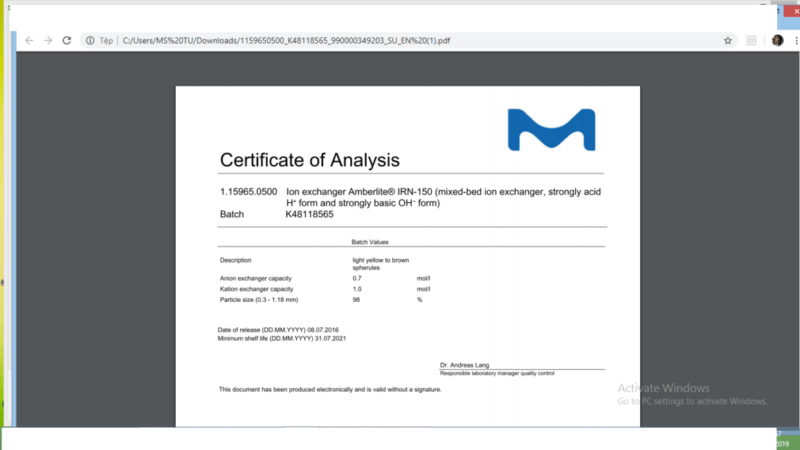
Task: Select batch number K48118565
Action: pos(309,214)
